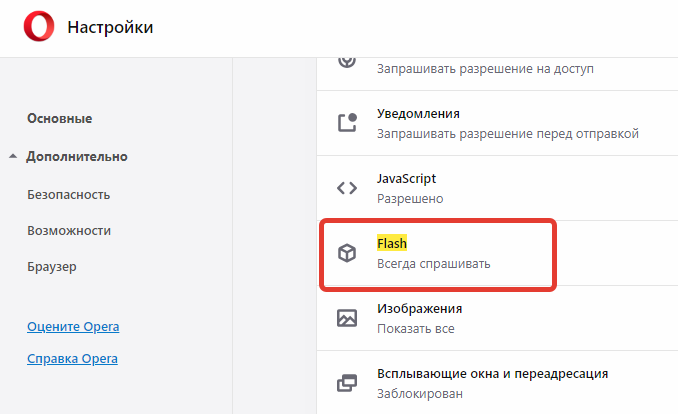The width and height of the screenshot is (678, 414).
Task: Click the Flash cube icon
Action: [x=347, y=253]
